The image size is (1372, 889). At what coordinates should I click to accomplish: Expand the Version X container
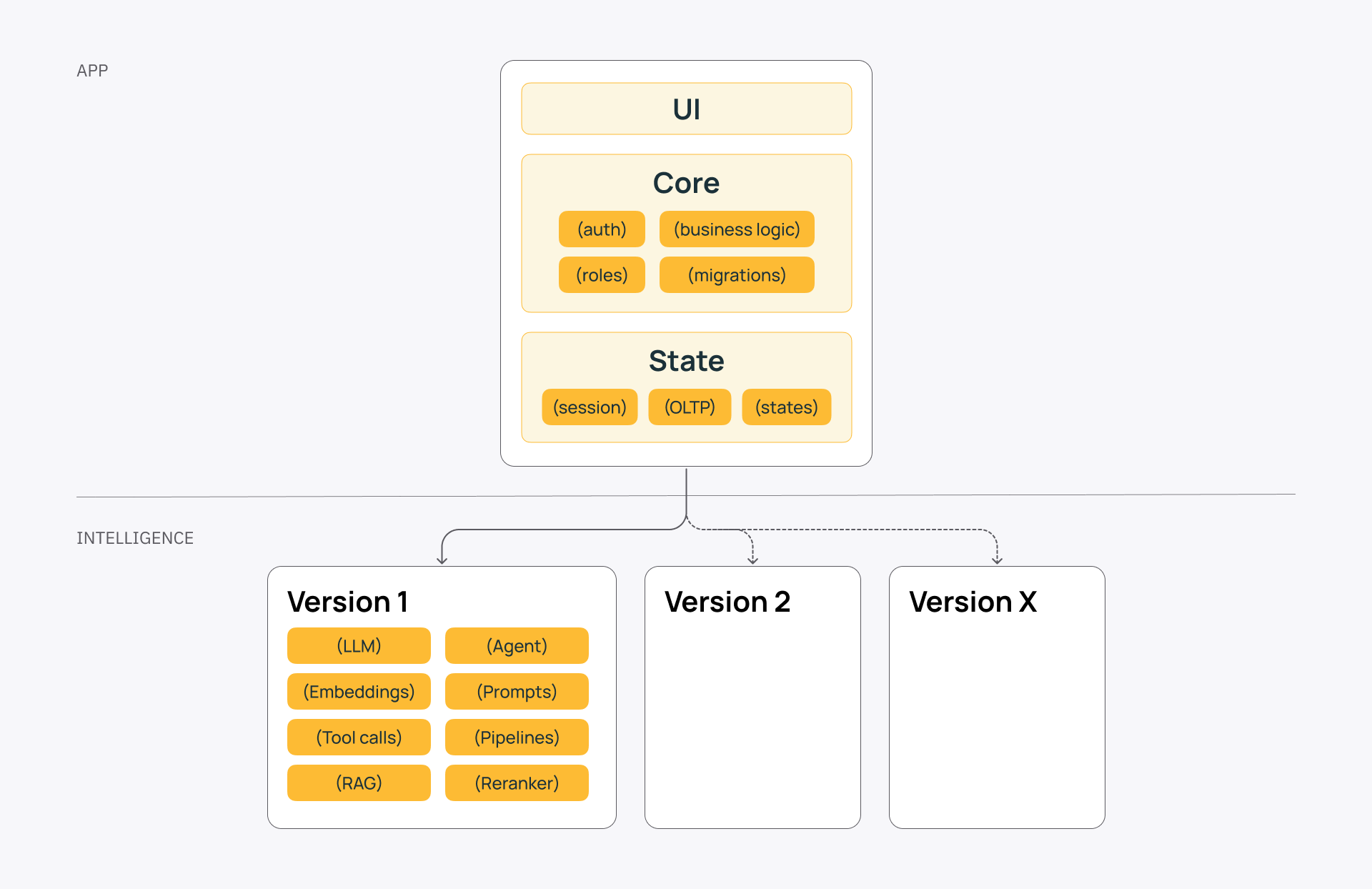click(x=997, y=697)
